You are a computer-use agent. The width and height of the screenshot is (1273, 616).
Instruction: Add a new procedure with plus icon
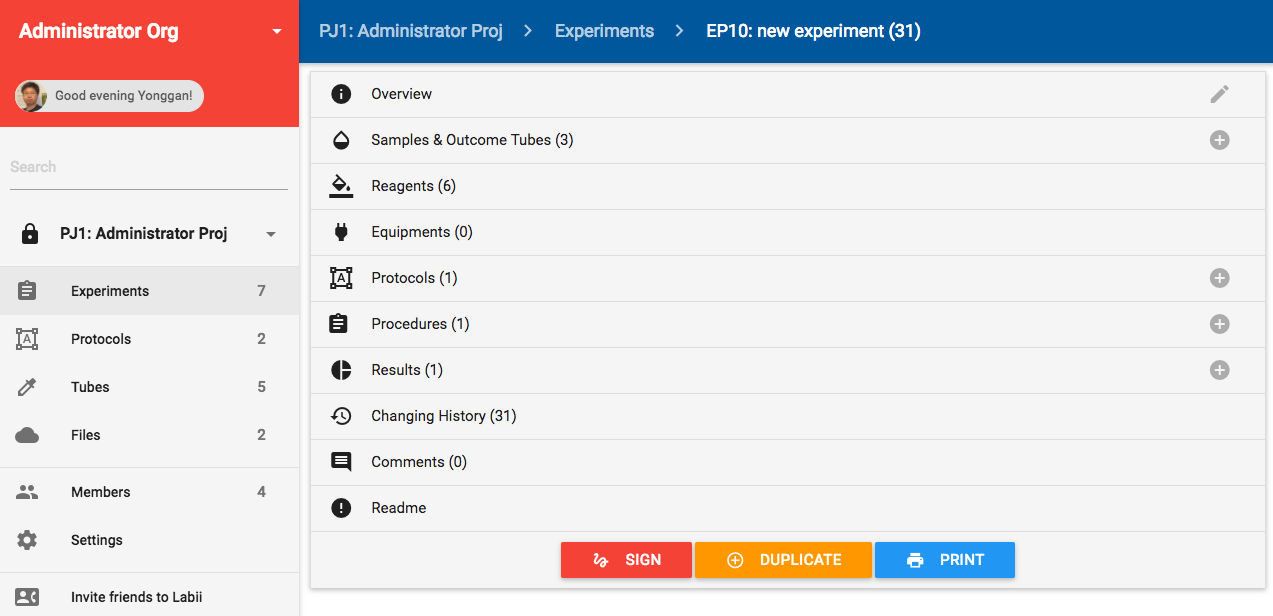point(1219,324)
